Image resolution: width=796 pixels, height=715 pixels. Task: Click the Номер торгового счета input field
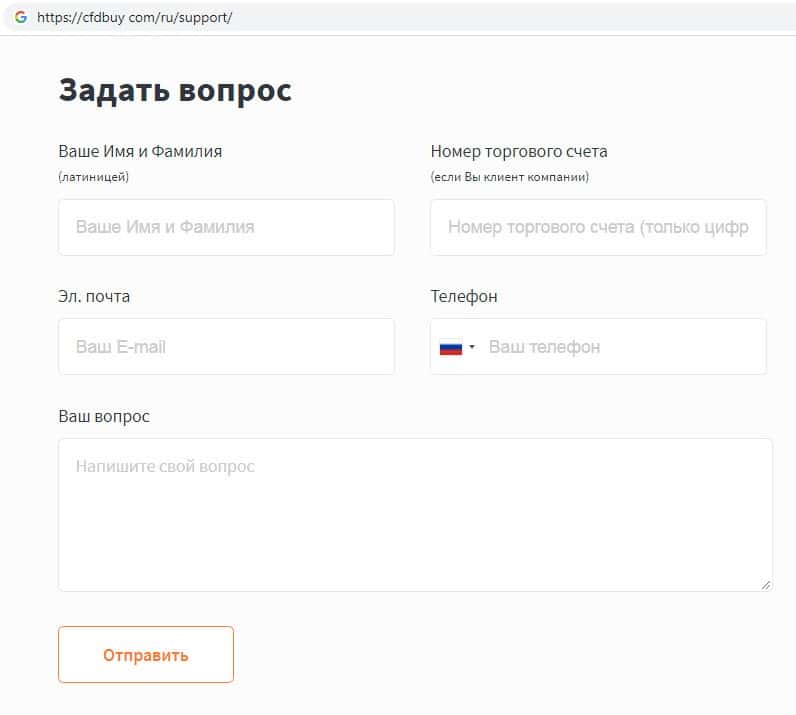coord(598,227)
